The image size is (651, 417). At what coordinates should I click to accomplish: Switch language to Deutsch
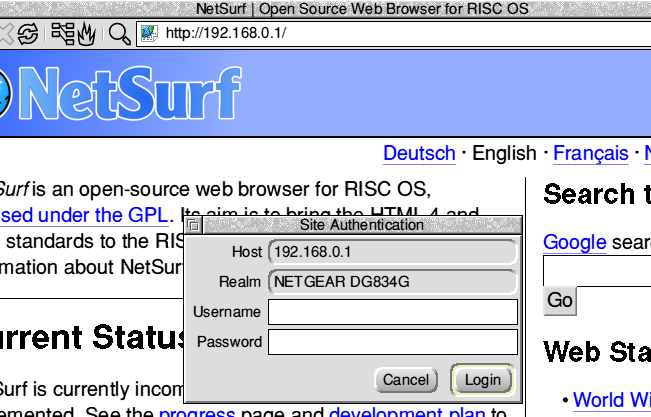point(419,153)
